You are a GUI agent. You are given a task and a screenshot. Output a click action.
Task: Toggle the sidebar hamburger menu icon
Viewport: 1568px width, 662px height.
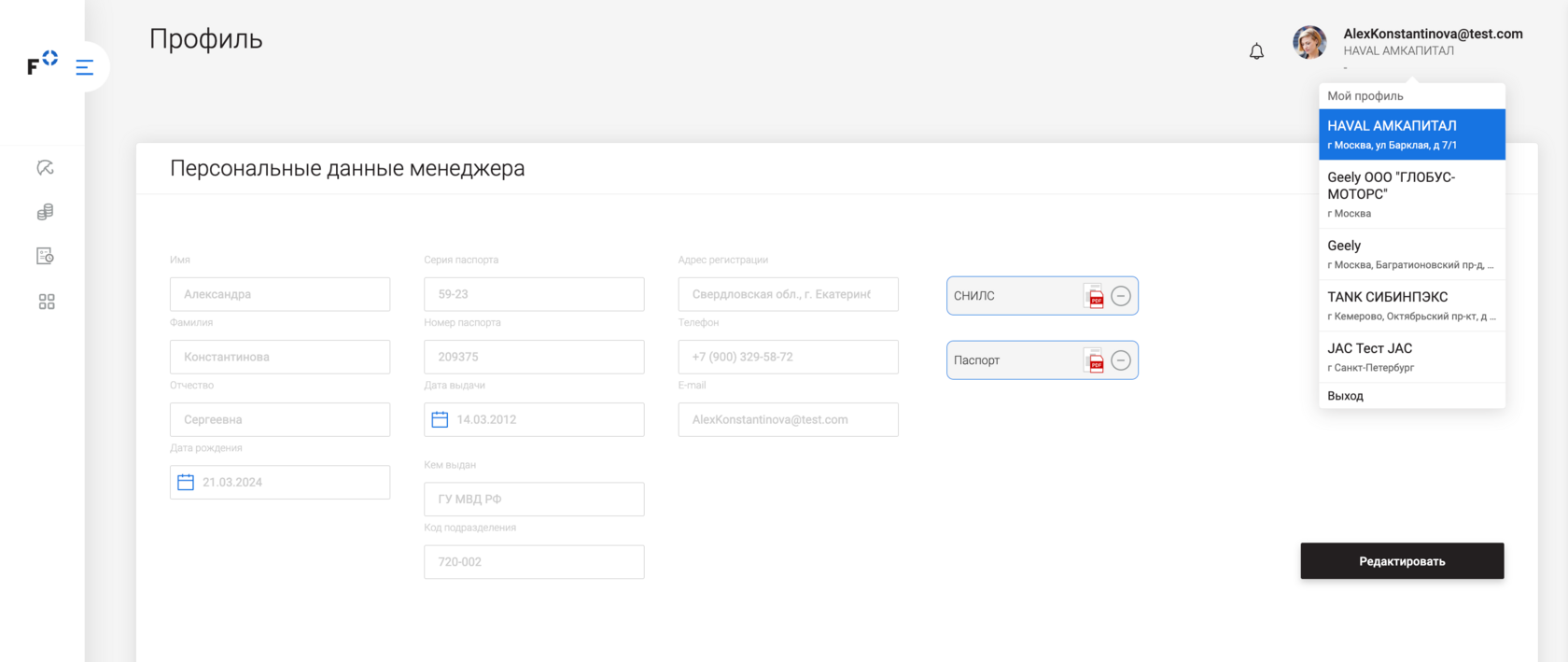coord(84,67)
